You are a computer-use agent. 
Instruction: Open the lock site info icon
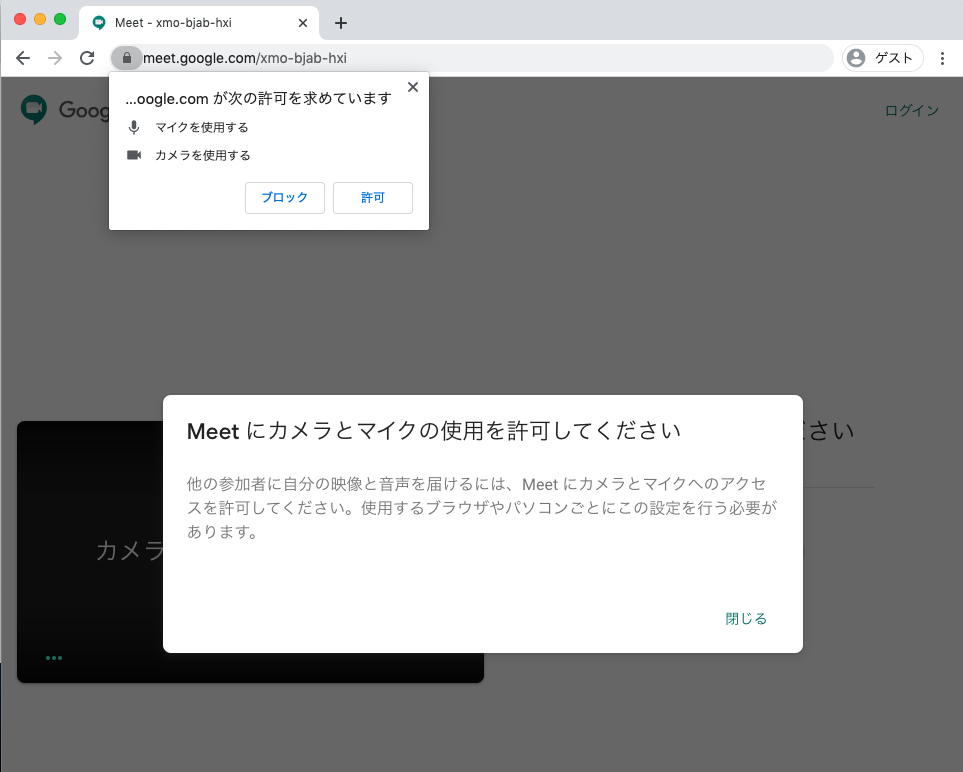127,58
